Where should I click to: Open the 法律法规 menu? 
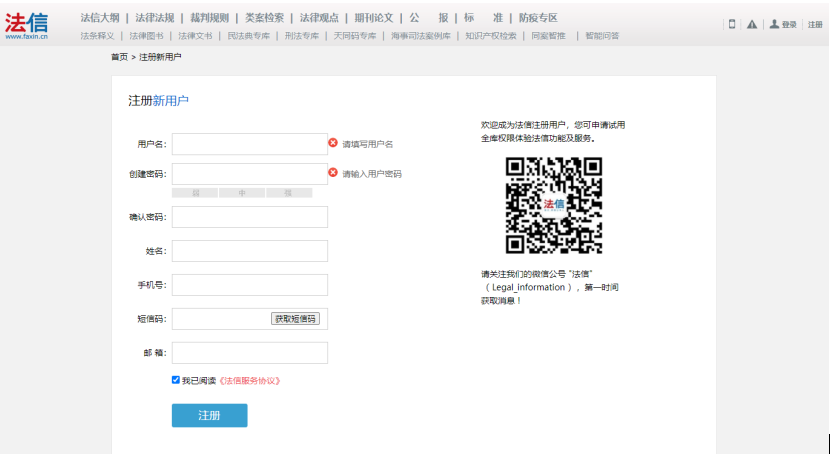click(x=155, y=18)
